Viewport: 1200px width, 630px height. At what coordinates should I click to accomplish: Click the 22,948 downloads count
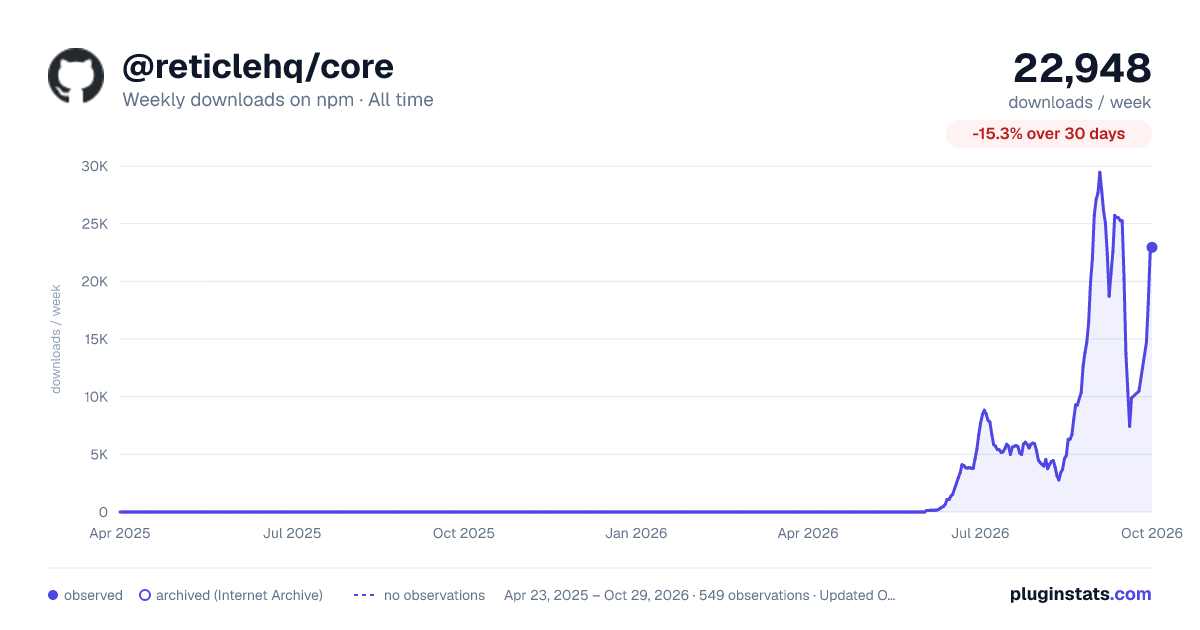(x=1082, y=68)
